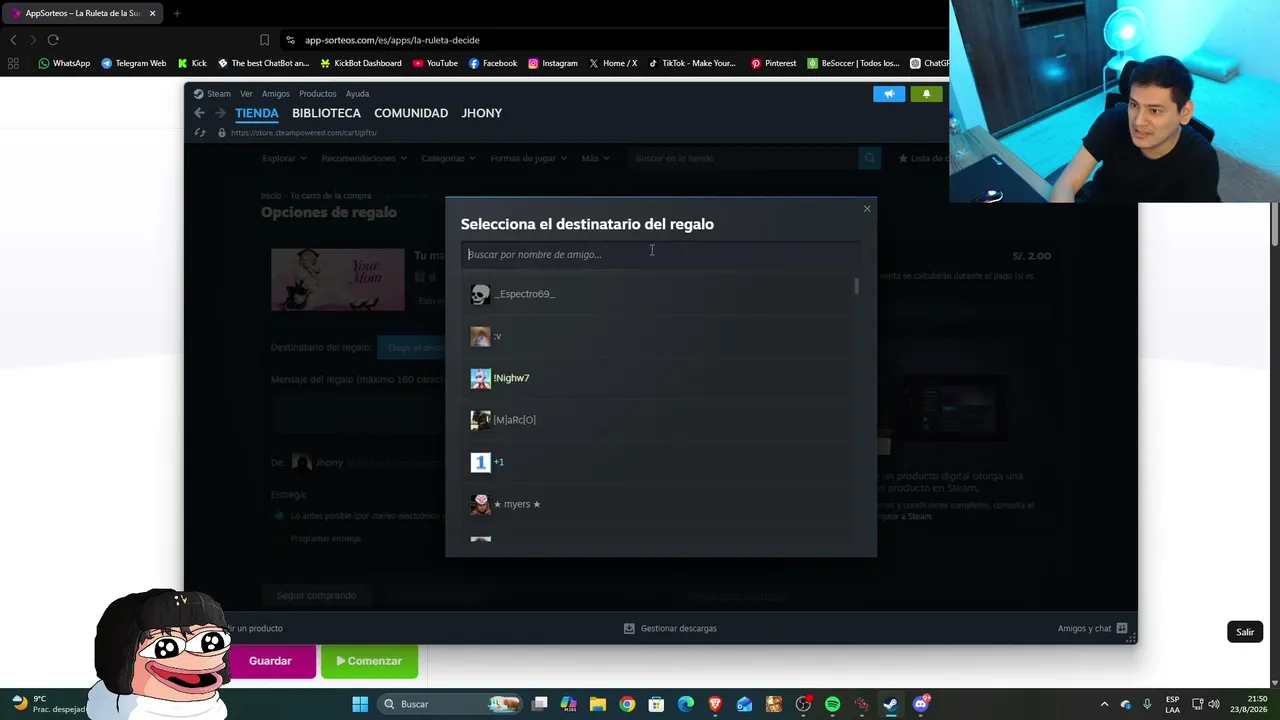
Task: Open the TIENDA tab in Steam
Action: point(257,113)
